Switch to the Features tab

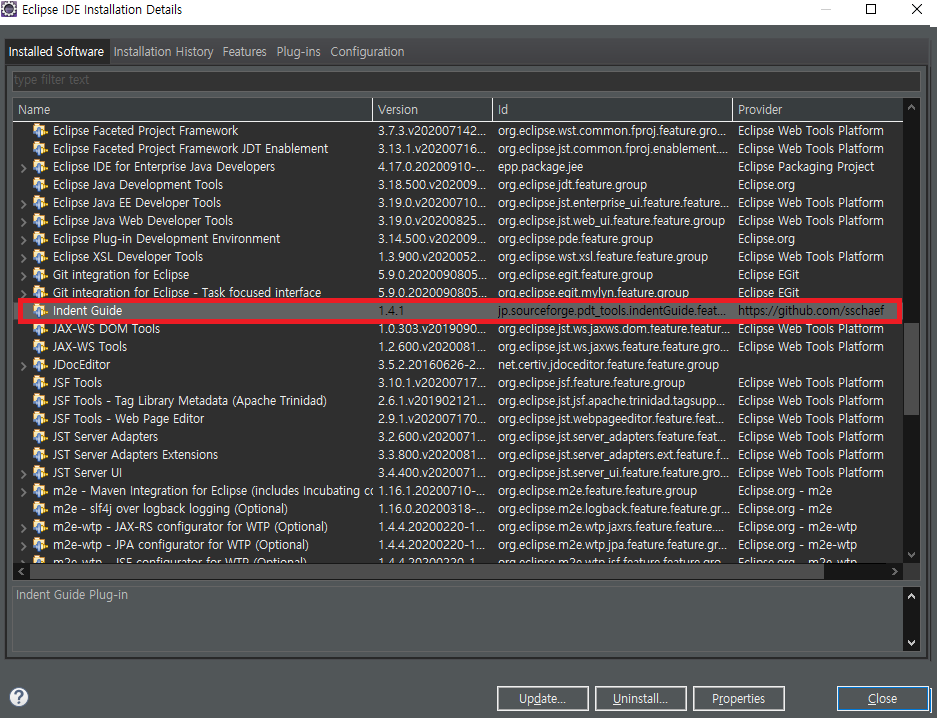click(244, 52)
